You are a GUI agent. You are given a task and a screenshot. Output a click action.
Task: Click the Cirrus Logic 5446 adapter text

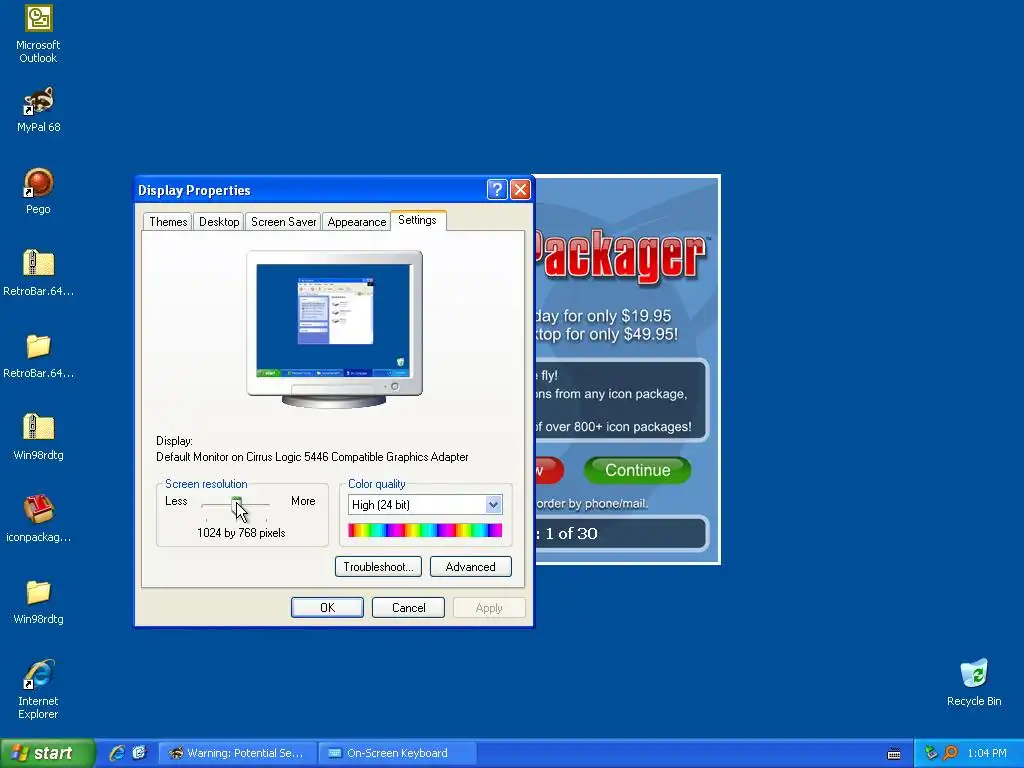(x=312, y=456)
